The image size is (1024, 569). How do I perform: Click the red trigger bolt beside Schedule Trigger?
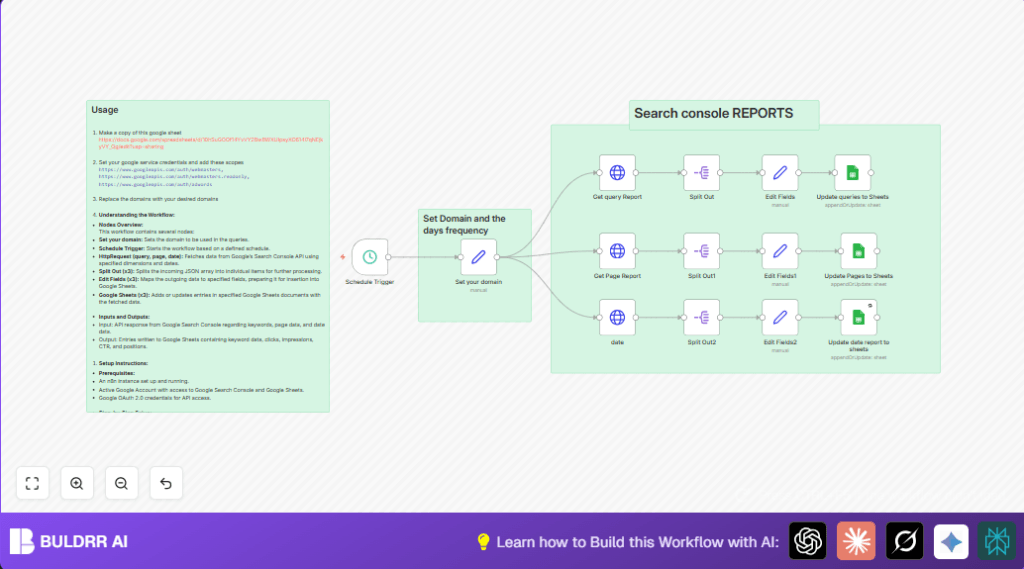point(342,257)
